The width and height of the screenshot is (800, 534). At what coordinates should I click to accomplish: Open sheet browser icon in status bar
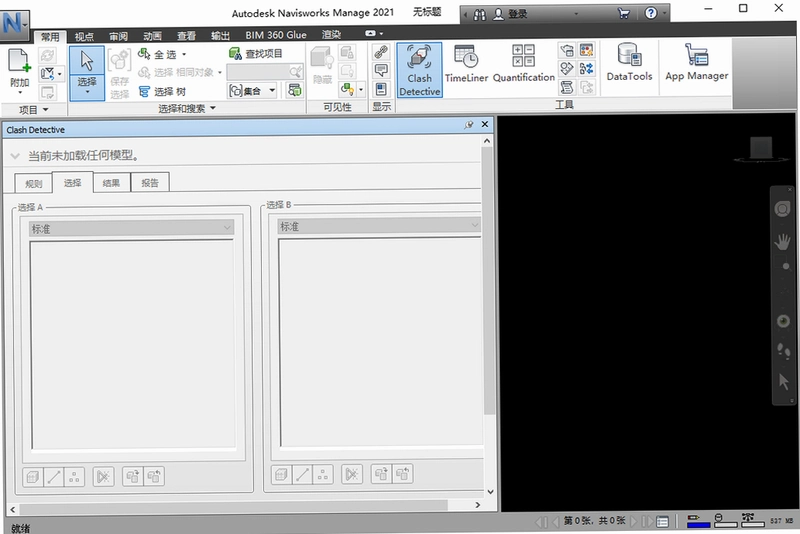pos(662,521)
